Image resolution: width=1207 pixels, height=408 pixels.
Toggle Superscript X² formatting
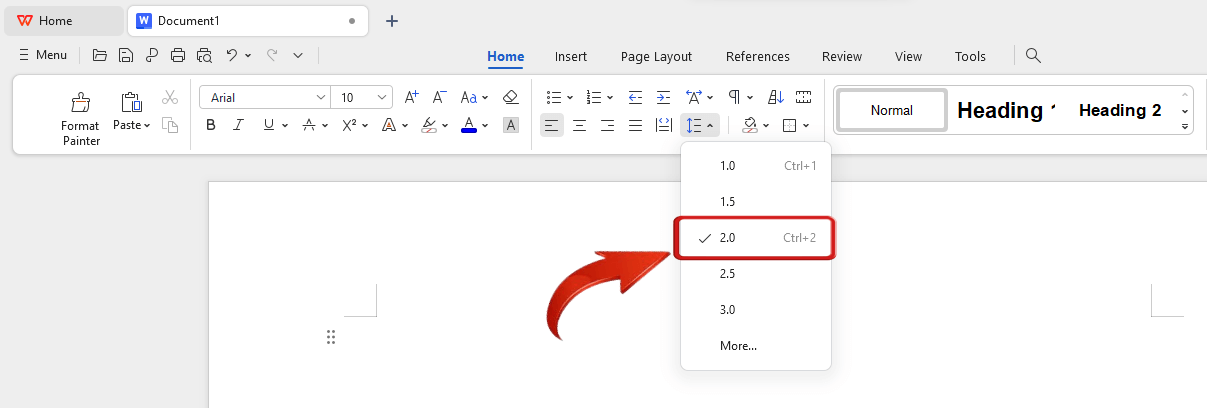coord(349,125)
